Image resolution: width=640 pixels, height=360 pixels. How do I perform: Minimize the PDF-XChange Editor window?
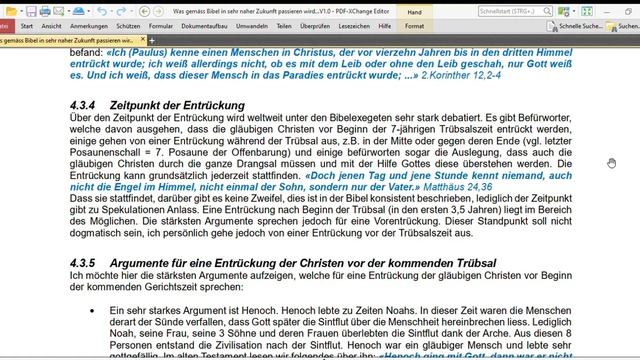click(x=607, y=12)
